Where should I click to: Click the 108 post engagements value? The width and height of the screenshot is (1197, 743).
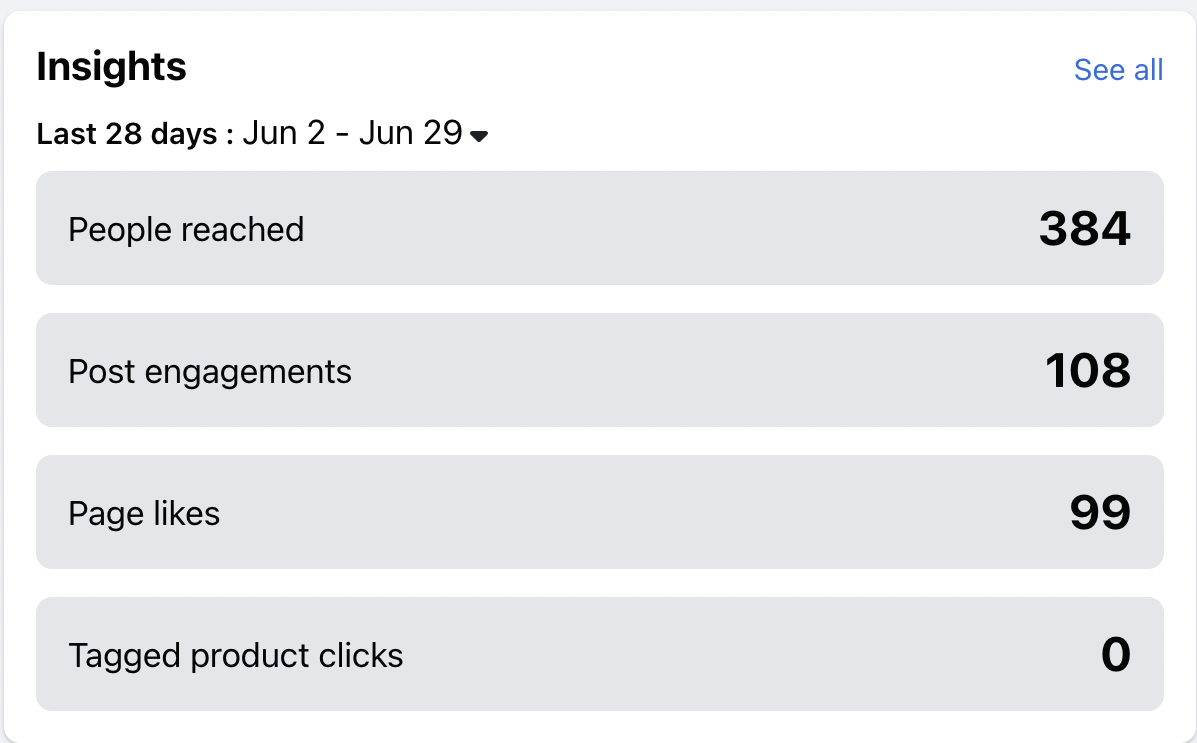[x=1087, y=372]
